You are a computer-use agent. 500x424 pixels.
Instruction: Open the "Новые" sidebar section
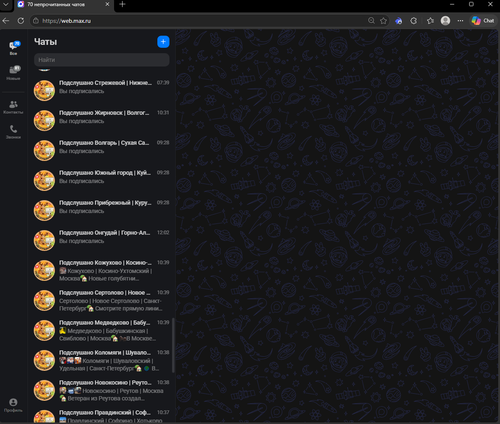pos(13,73)
